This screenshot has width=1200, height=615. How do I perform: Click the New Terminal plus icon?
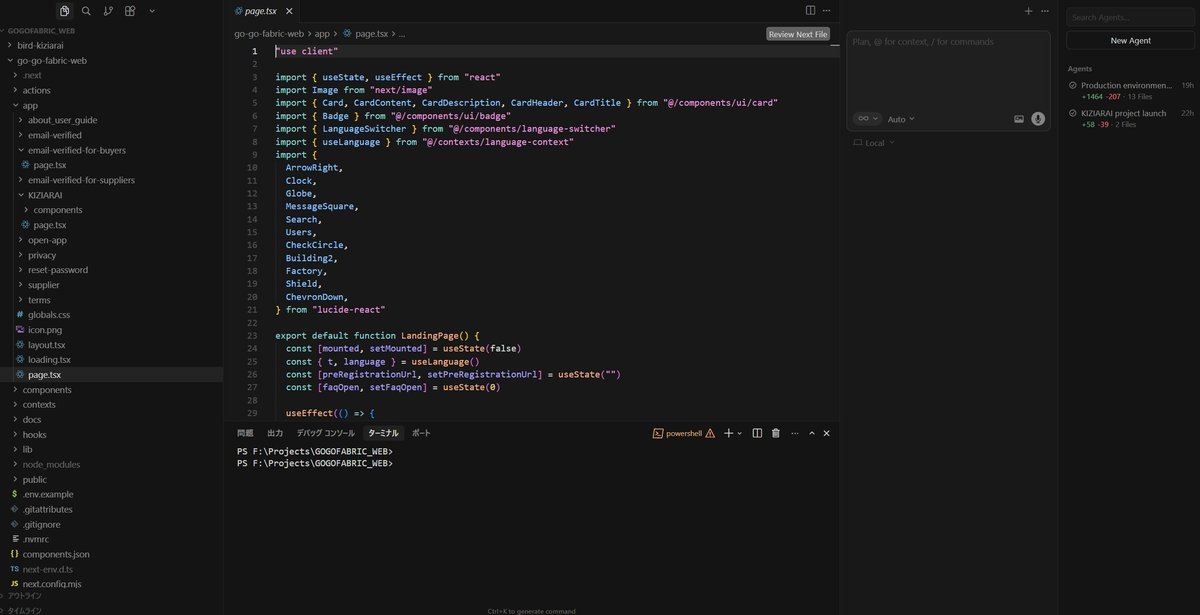click(729, 433)
